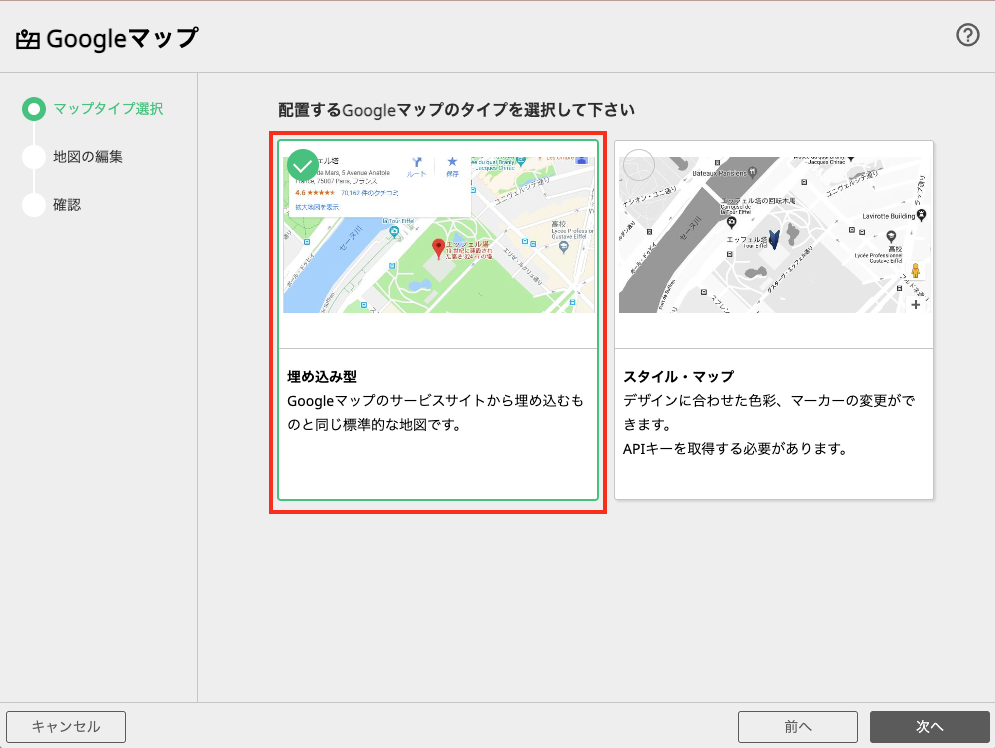Click the キャンセル button
995x748 pixels.
pyautogui.click(x=66, y=726)
